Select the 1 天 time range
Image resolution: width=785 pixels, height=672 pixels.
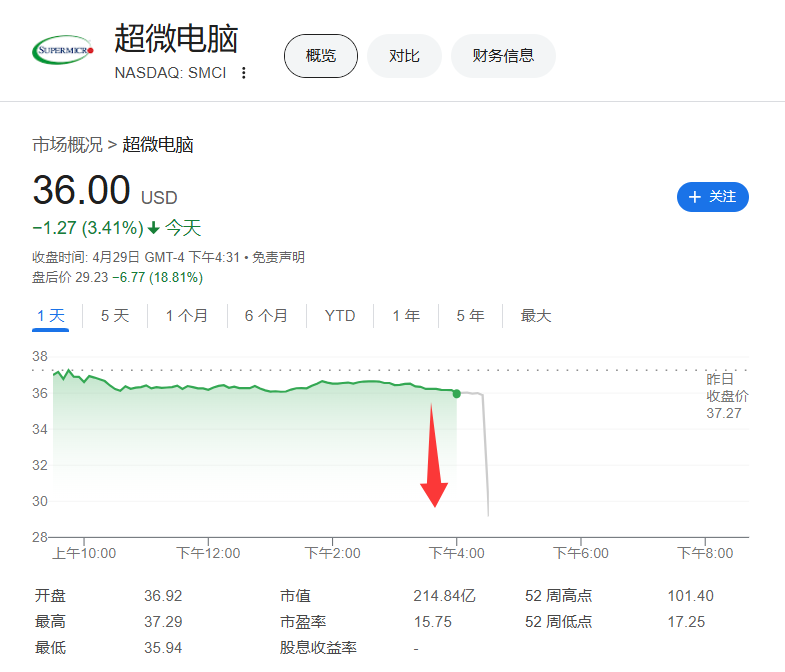[50, 316]
